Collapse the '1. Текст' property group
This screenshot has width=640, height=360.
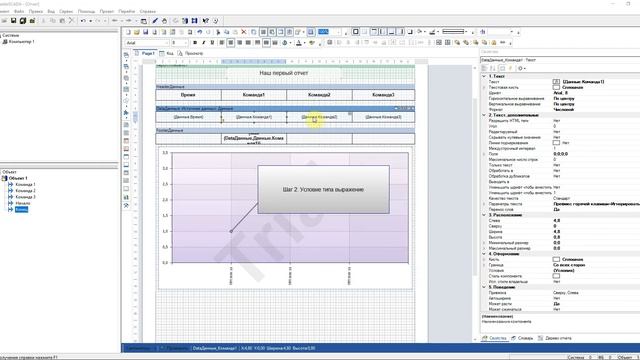point(484,76)
